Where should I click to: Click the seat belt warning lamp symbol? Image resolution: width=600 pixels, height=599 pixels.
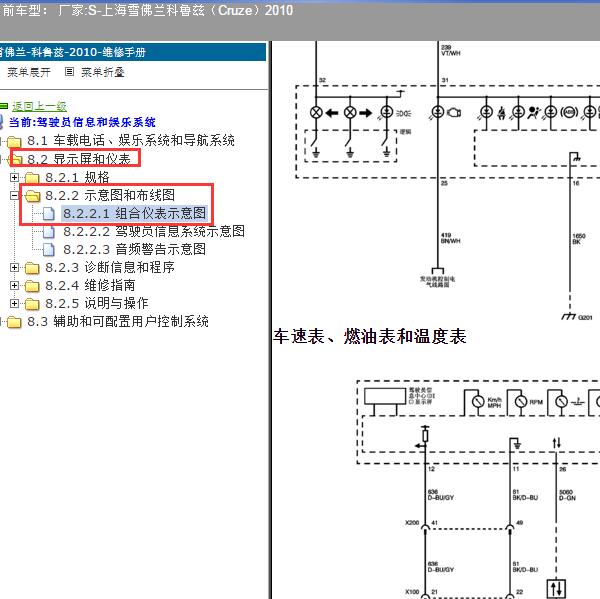click(x=502, y=113)
